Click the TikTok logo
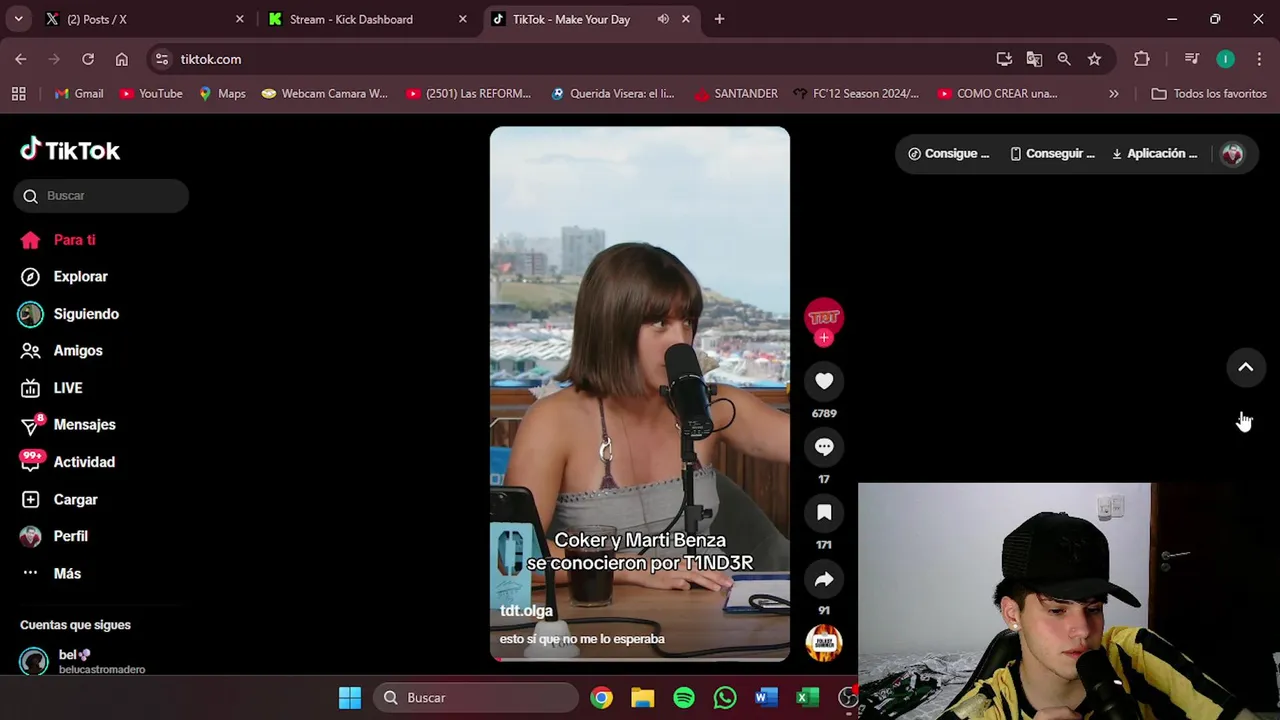Screen dimensions: 1280x720 pyautogui.click(x=70, y=150)
